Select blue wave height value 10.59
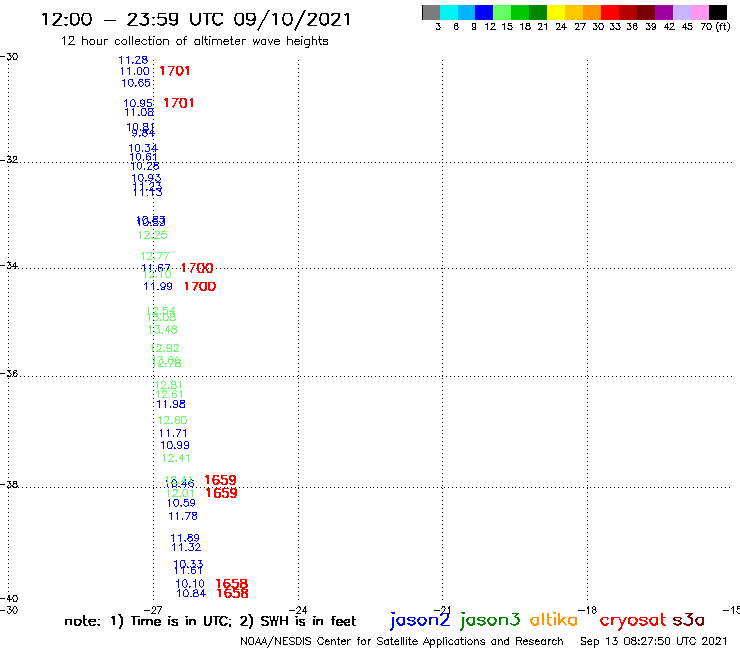Viewport: 740px width, 650px height. 181,503
